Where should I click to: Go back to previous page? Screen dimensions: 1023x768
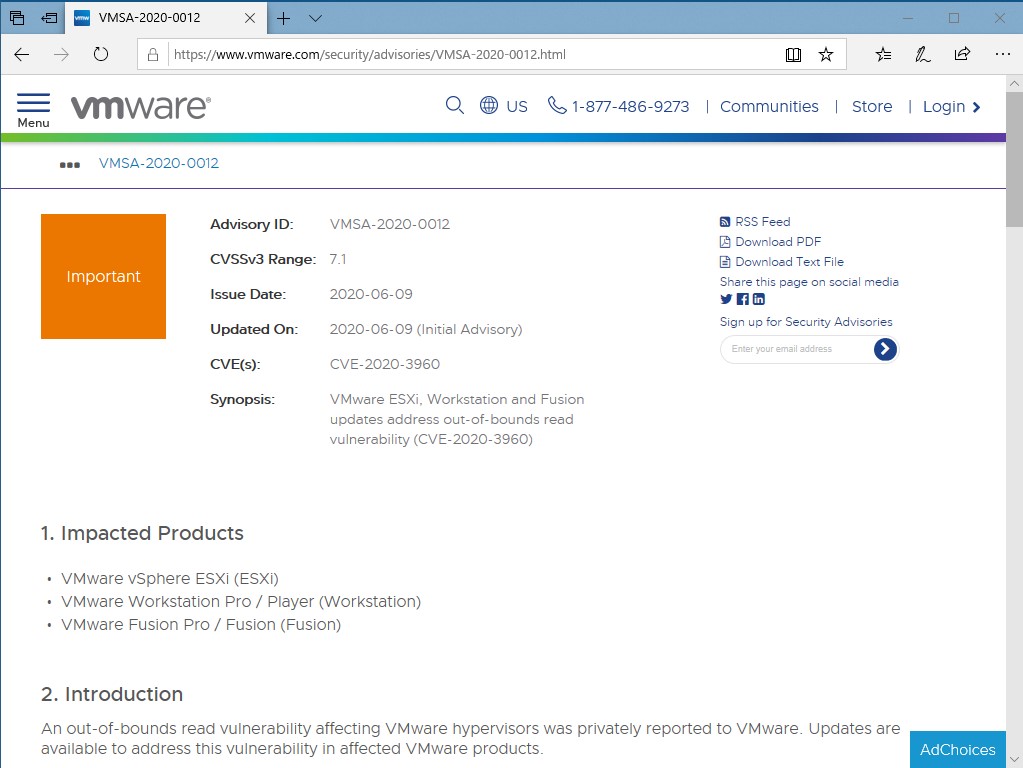click(x=22, y=54)
